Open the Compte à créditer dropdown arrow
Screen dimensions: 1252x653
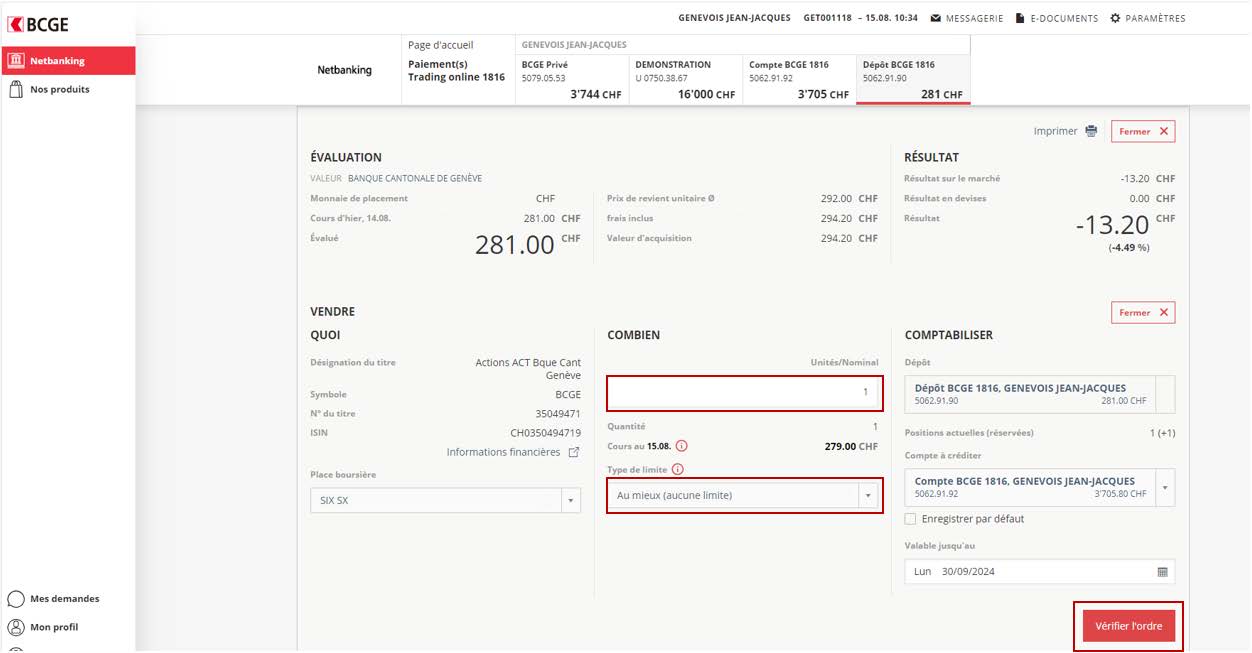[1164, 487]
